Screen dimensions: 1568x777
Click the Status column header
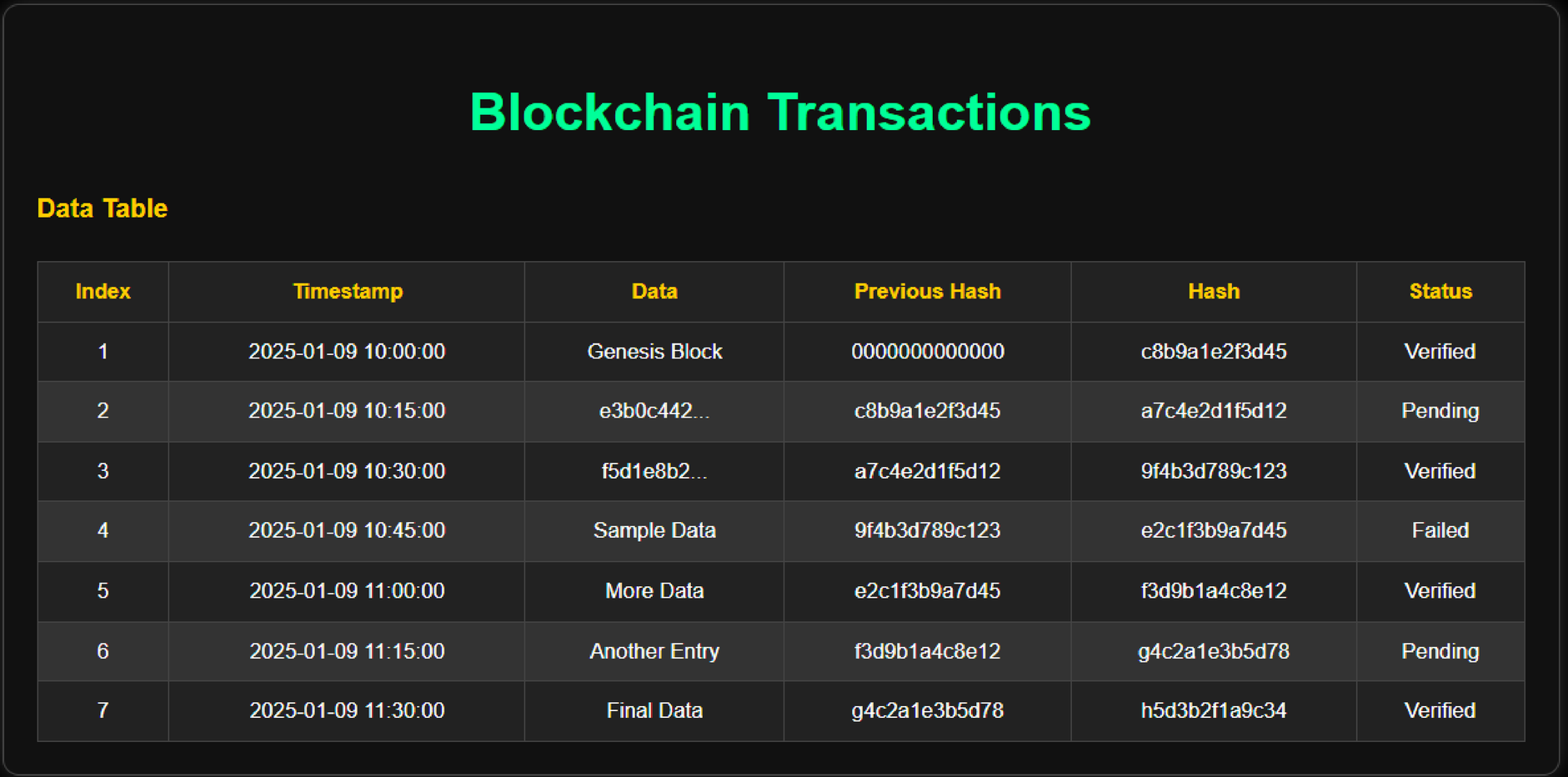pyautogui.click(x=1440, y=292)
